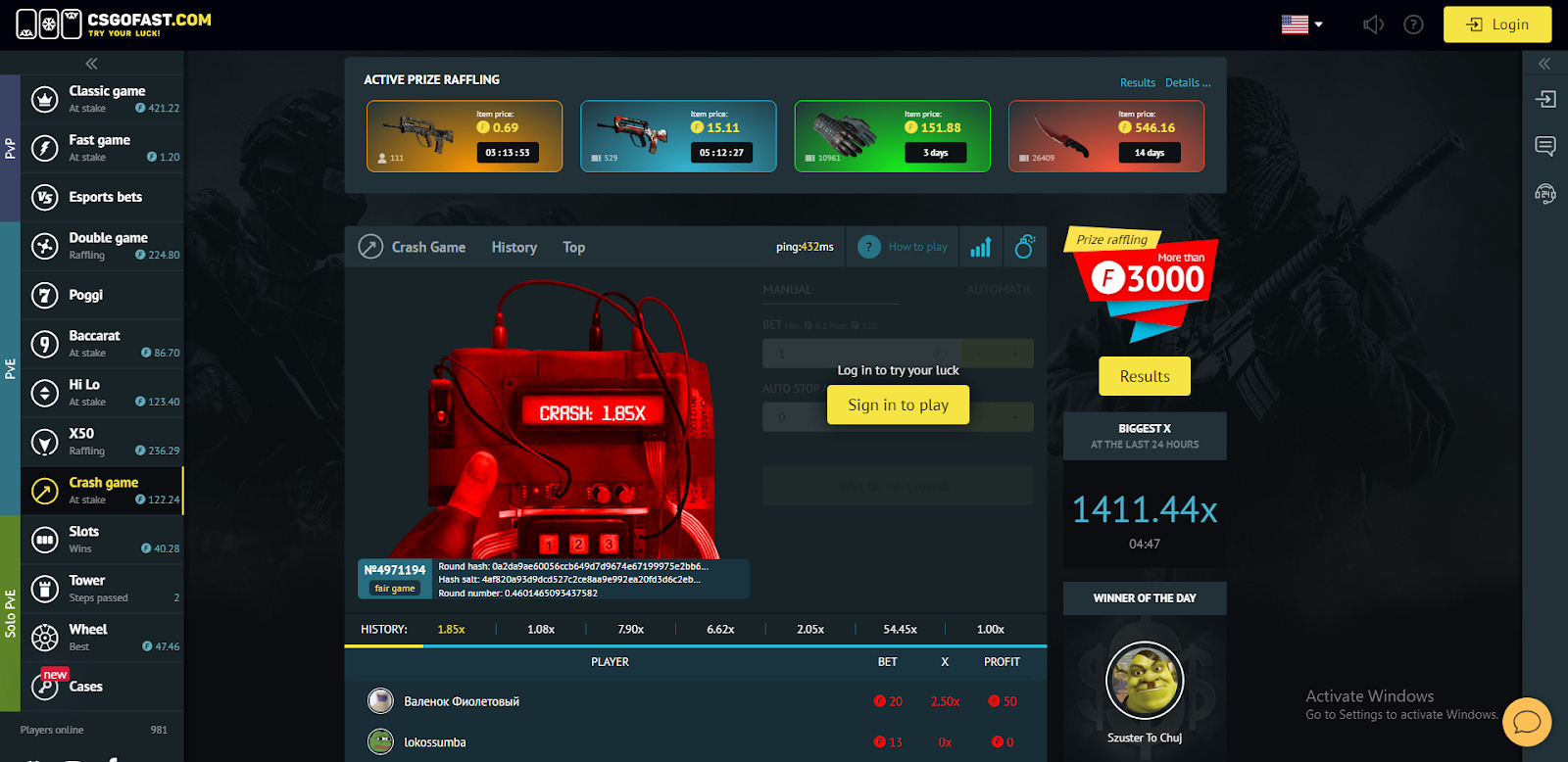Select history multiplier 1.85x
This screenshot has width=1568, height=762.
point(451,630)
